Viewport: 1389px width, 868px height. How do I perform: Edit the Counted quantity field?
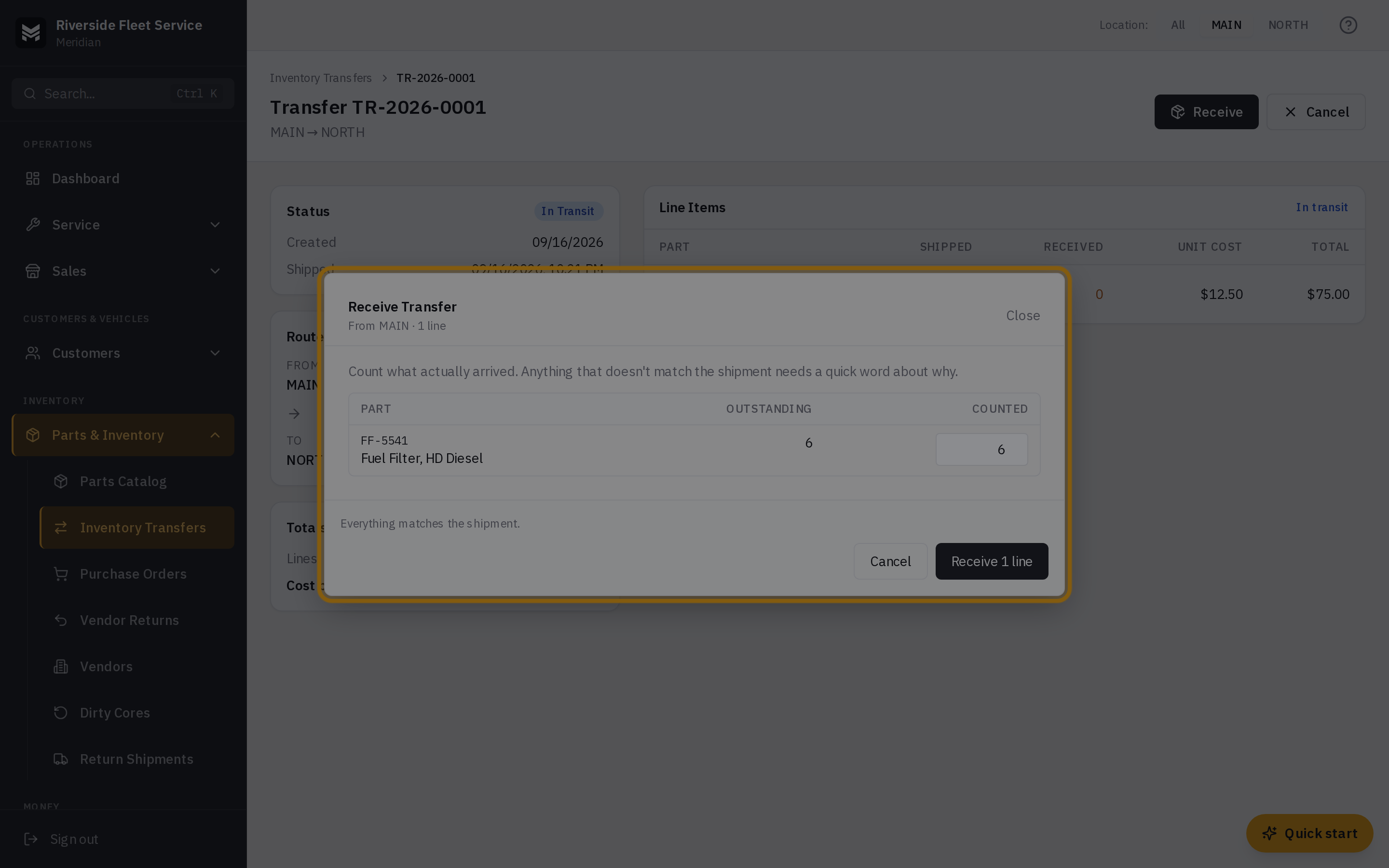click(x=981, y=449)
